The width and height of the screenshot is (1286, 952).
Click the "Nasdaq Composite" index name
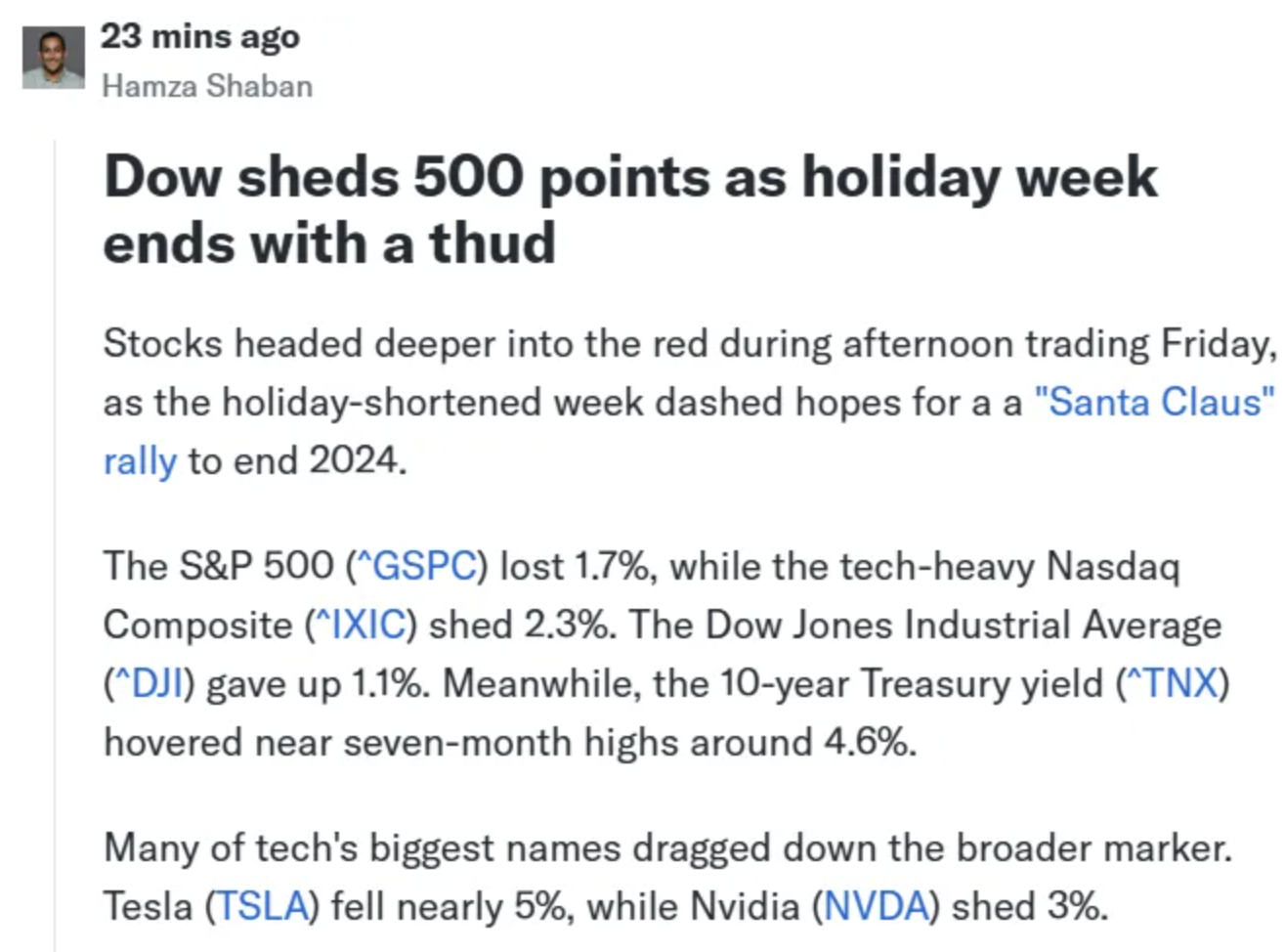pos(1112,566)
